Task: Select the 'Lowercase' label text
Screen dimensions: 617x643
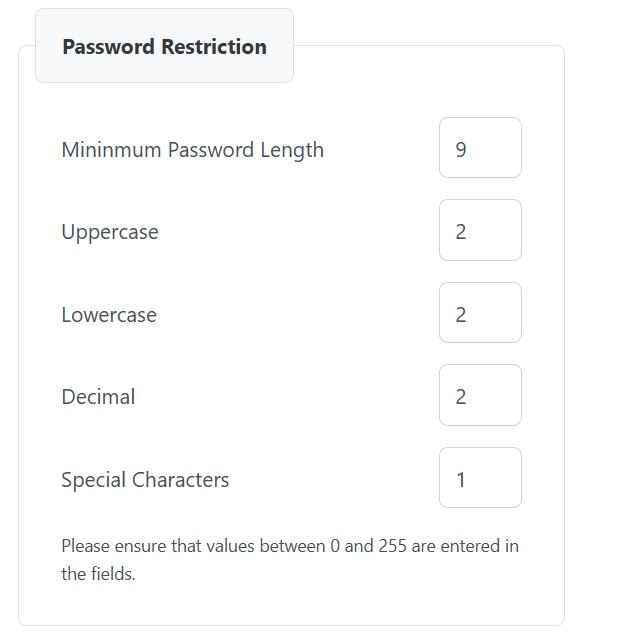Action: tap(109, 315)
